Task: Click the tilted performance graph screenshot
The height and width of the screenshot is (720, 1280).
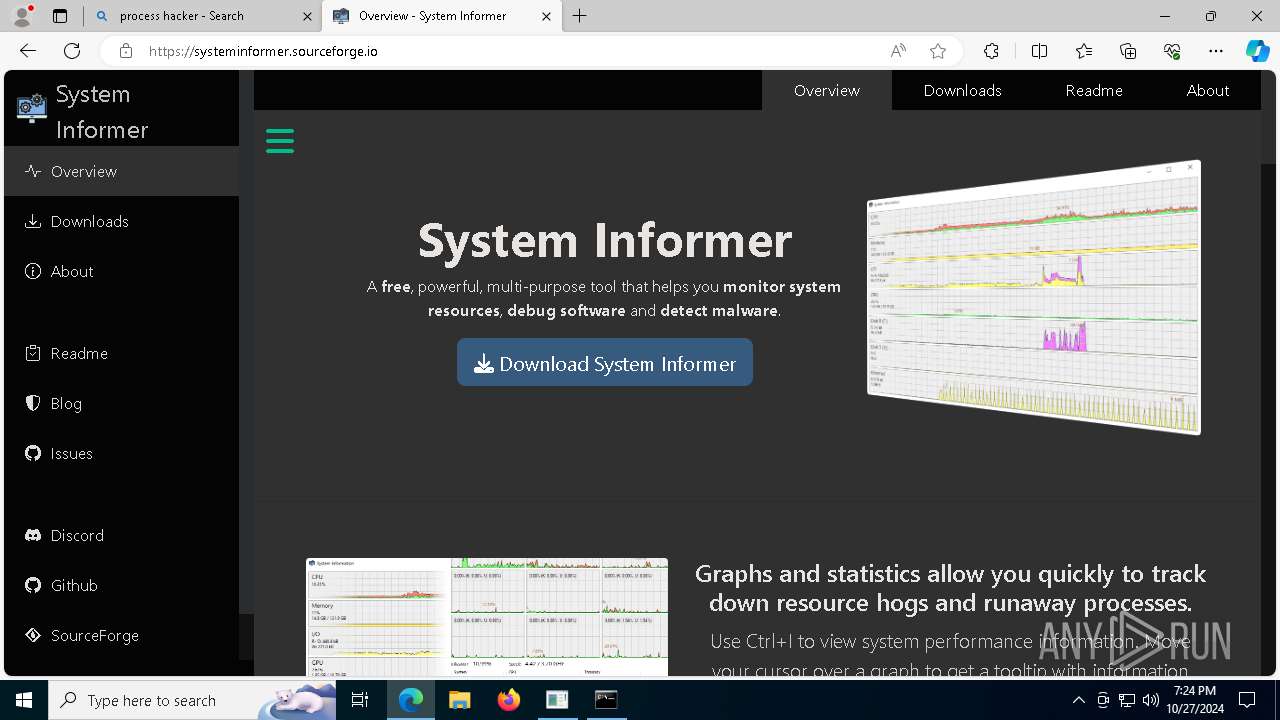Action: pos(1034,297)
